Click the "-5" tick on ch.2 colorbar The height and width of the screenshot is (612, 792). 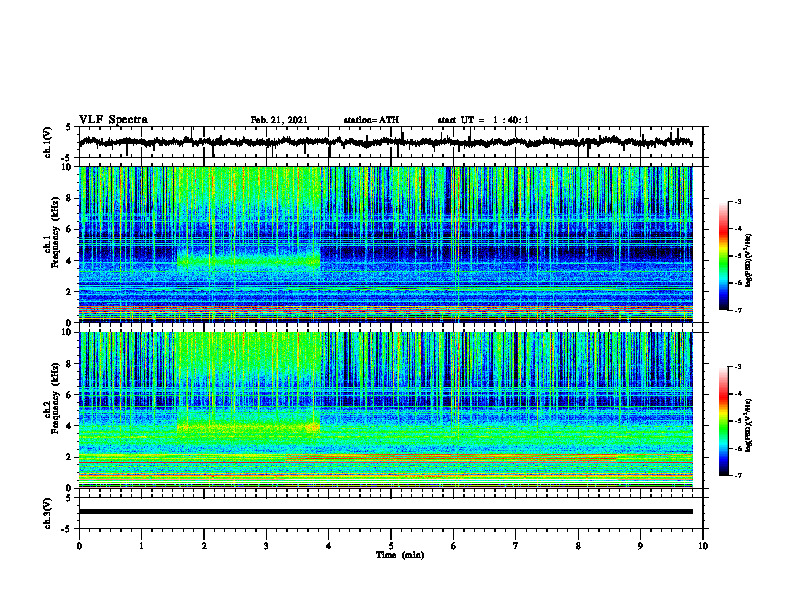(x=737, y=421)
